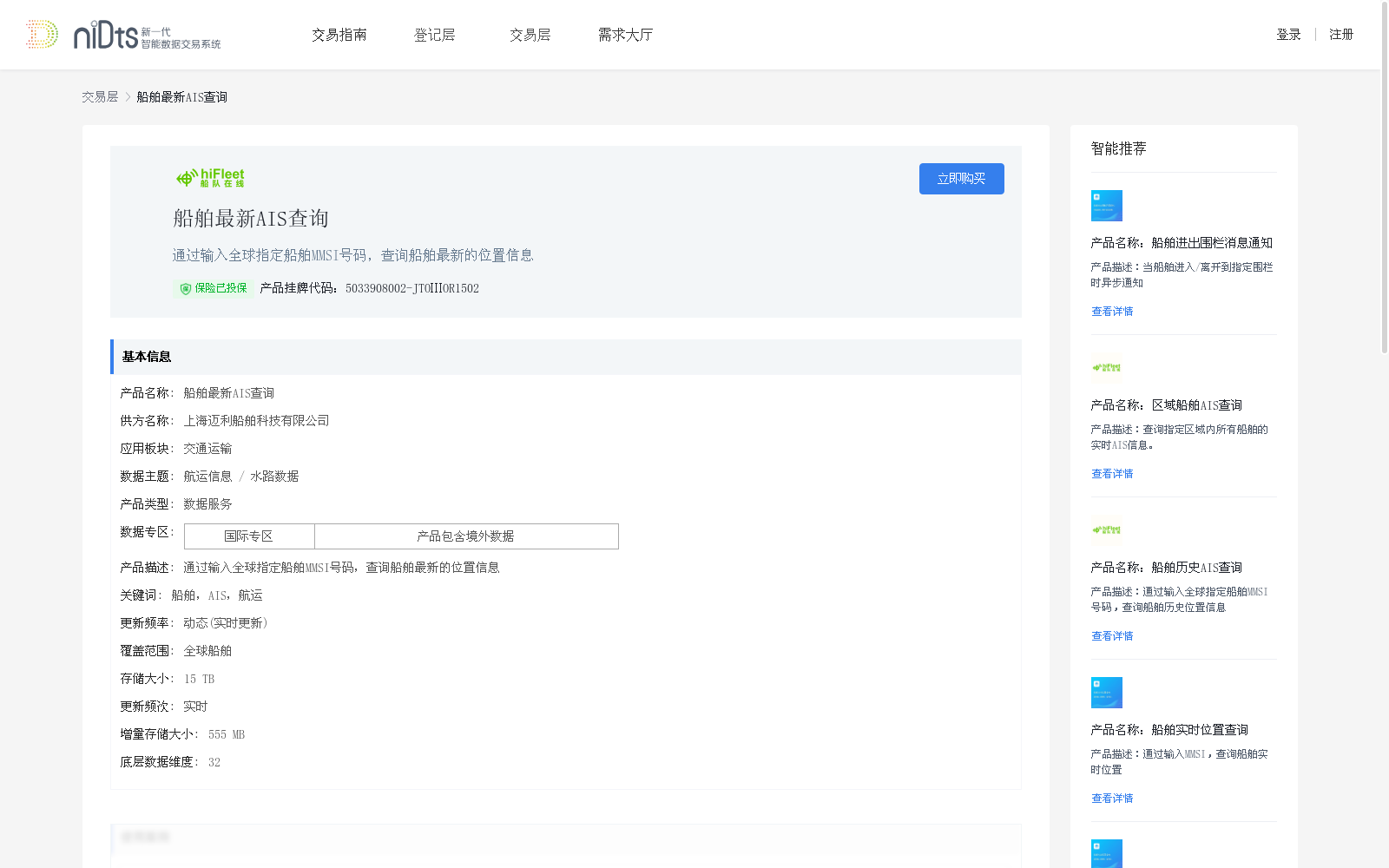Viewport: 1389px width, 868px height.
Task: Open the 登记层 menu
Action: [x=435, y=35]
